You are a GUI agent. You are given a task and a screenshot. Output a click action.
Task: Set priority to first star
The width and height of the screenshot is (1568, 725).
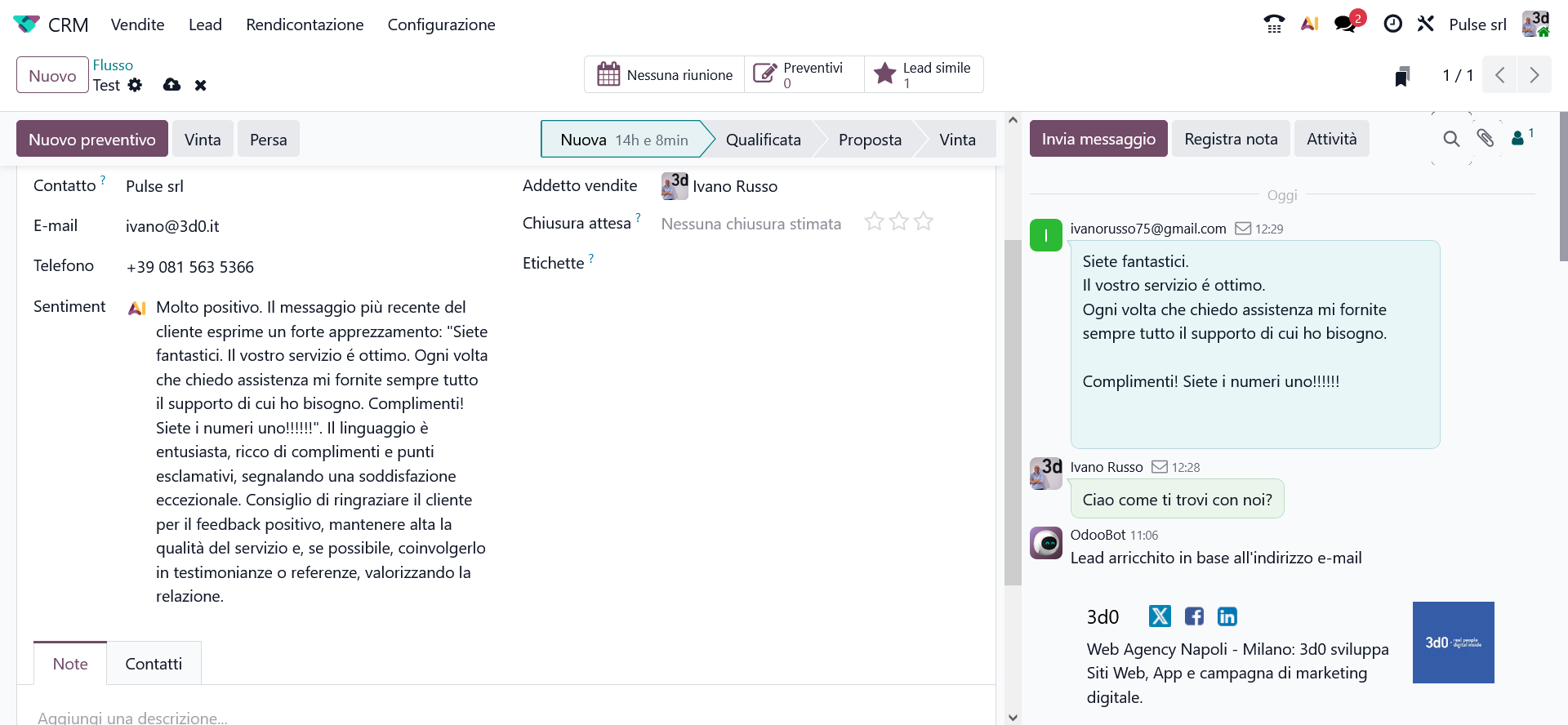874,221
